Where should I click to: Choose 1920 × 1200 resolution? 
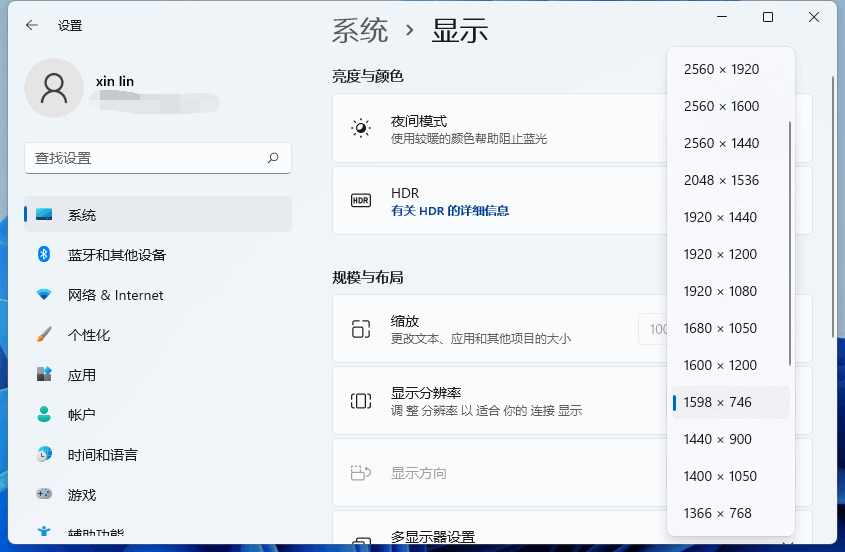click(x=731, y=254)
